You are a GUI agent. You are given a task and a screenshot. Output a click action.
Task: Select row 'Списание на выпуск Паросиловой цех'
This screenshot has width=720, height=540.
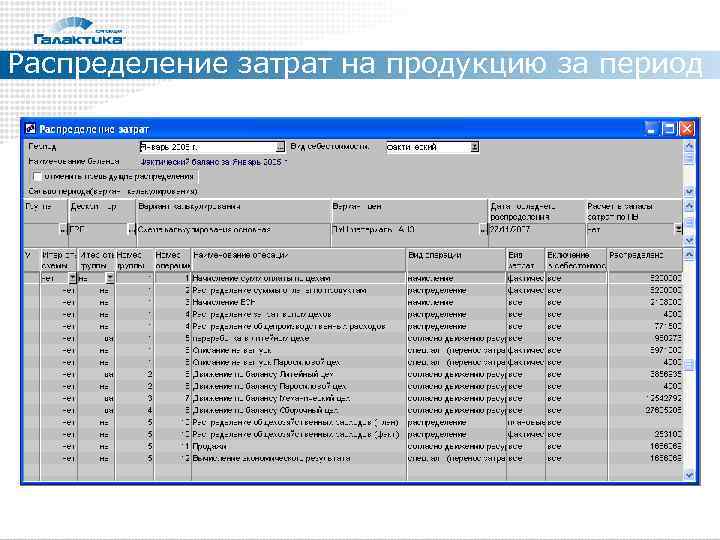353,362
